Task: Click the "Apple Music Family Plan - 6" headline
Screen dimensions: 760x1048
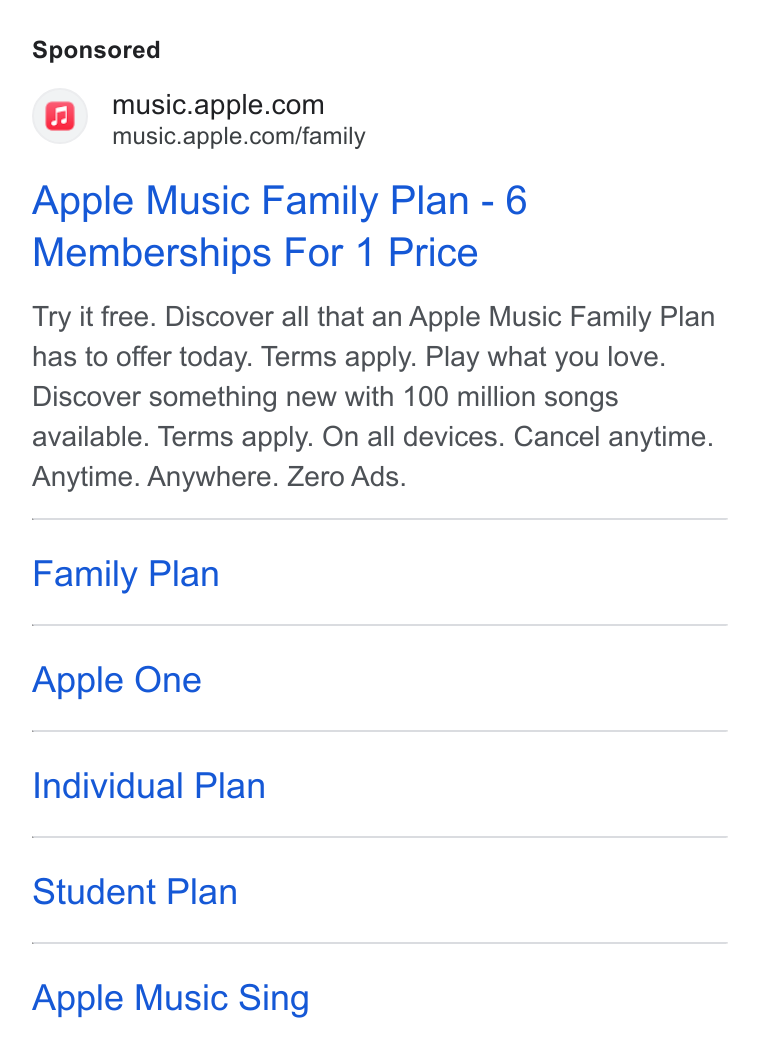Action: tap(280, 201)
